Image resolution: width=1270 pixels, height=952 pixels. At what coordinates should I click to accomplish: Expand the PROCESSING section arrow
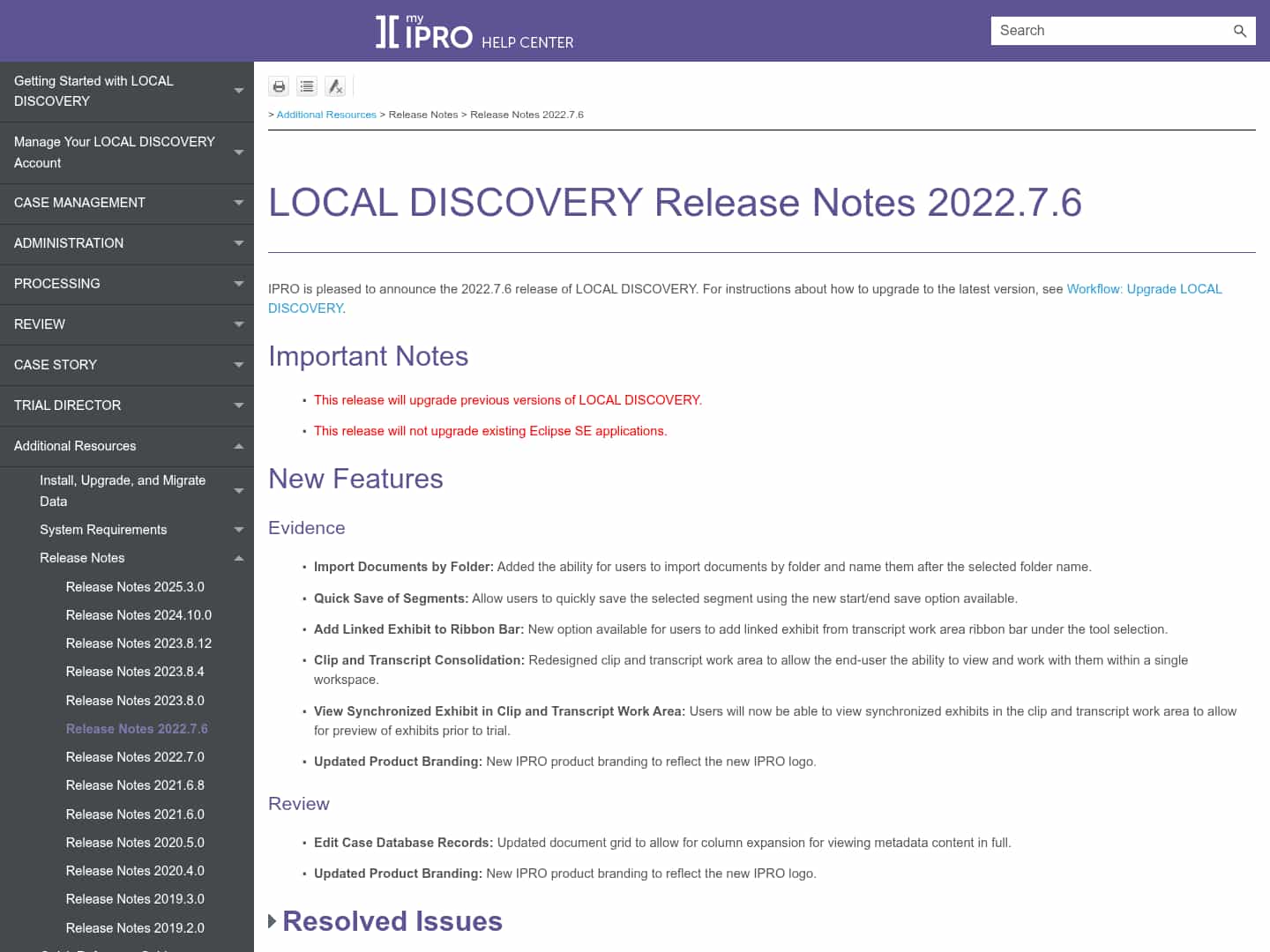click(x=238, y=284)
